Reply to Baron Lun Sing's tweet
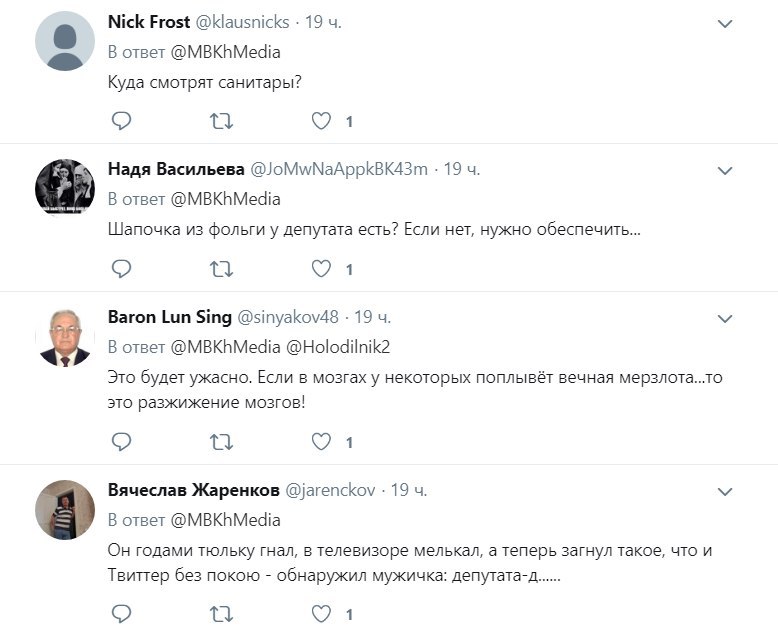This screenshot has width=778, height=634. (x=121, y=441)
